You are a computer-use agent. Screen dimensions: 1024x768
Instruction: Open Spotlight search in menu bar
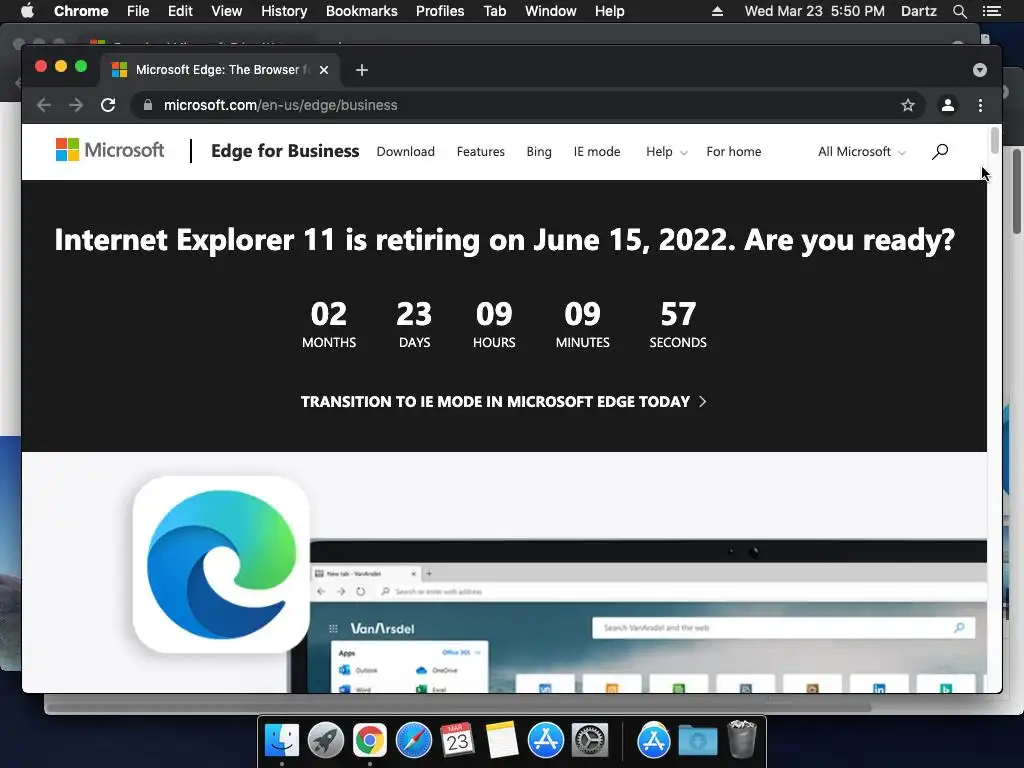959,11
